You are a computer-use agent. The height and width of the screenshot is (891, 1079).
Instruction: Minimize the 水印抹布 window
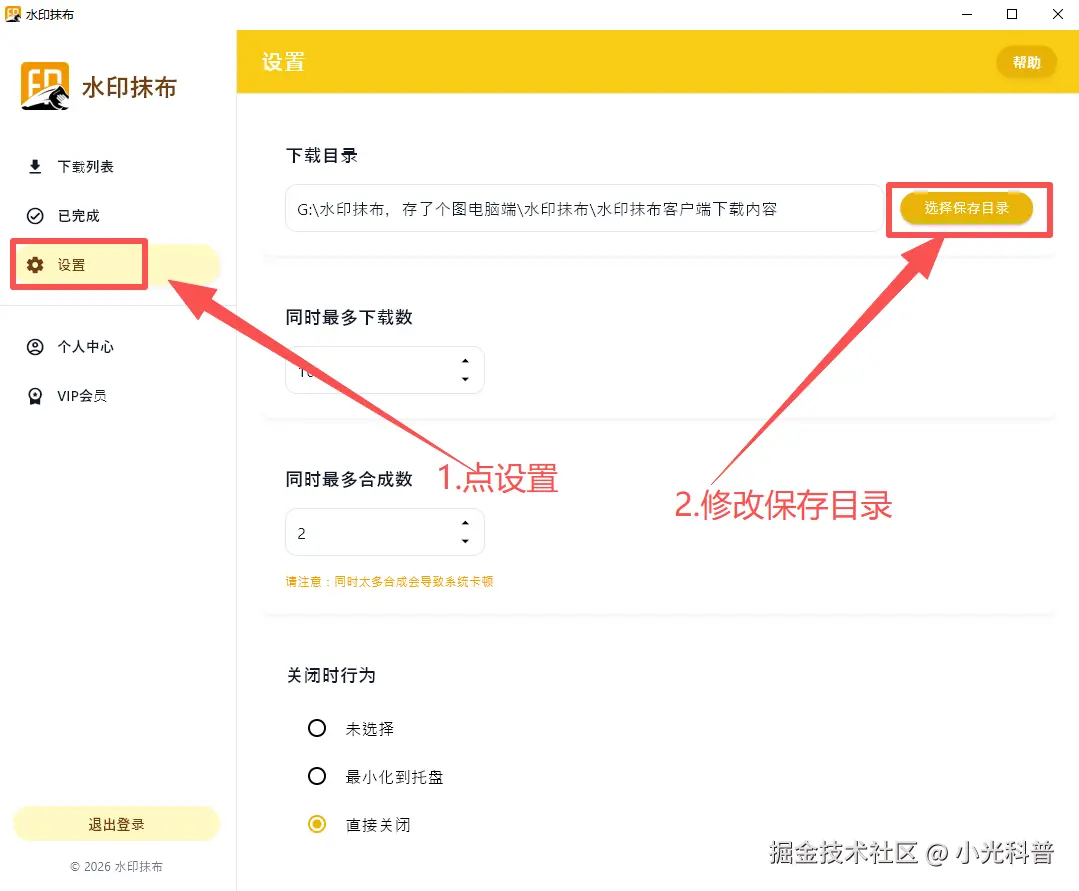point(967,14)
